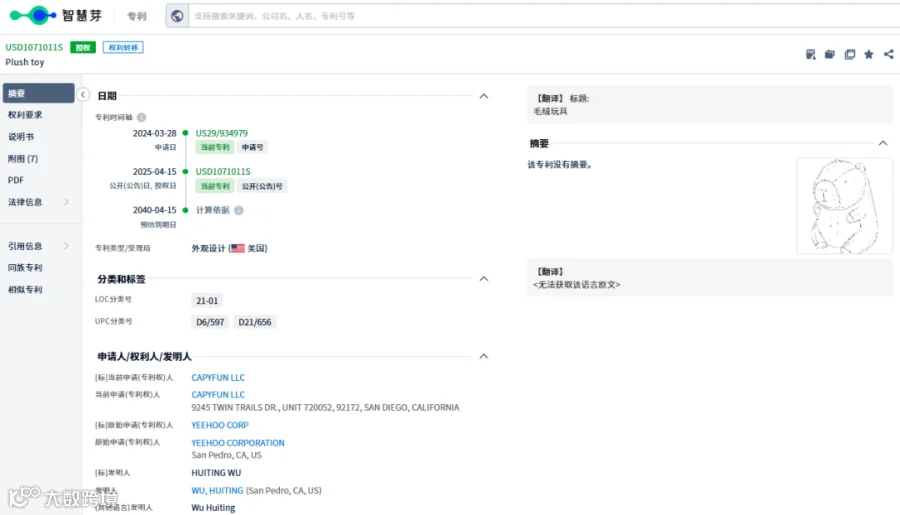Click LOC classification 21-01 tag
The height and width of the screenshot is (515, 900).
(207, 300)
